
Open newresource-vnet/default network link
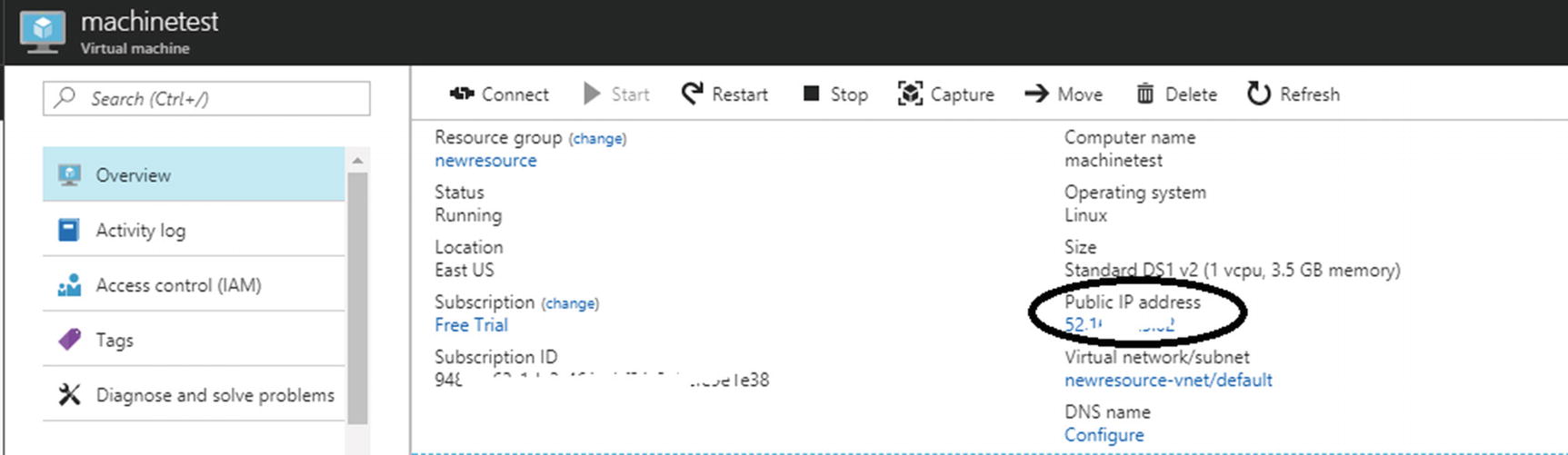click(1168, 381)
